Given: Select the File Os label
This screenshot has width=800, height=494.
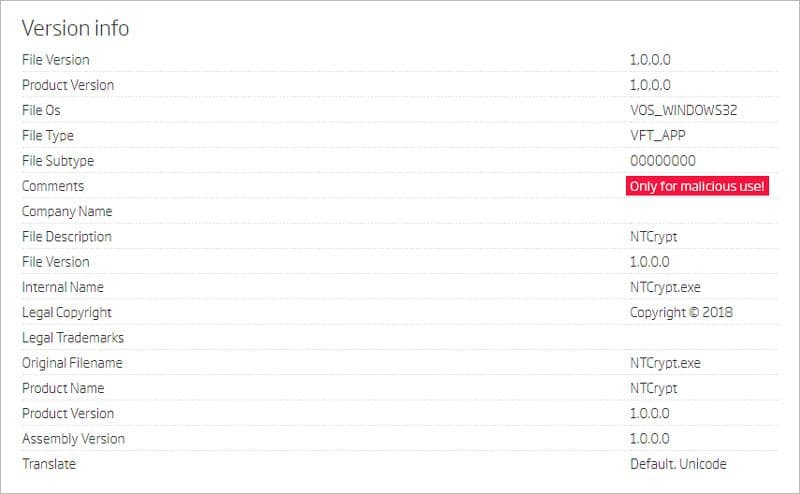Looking at the screenshot, I should (x=41, y=110).
